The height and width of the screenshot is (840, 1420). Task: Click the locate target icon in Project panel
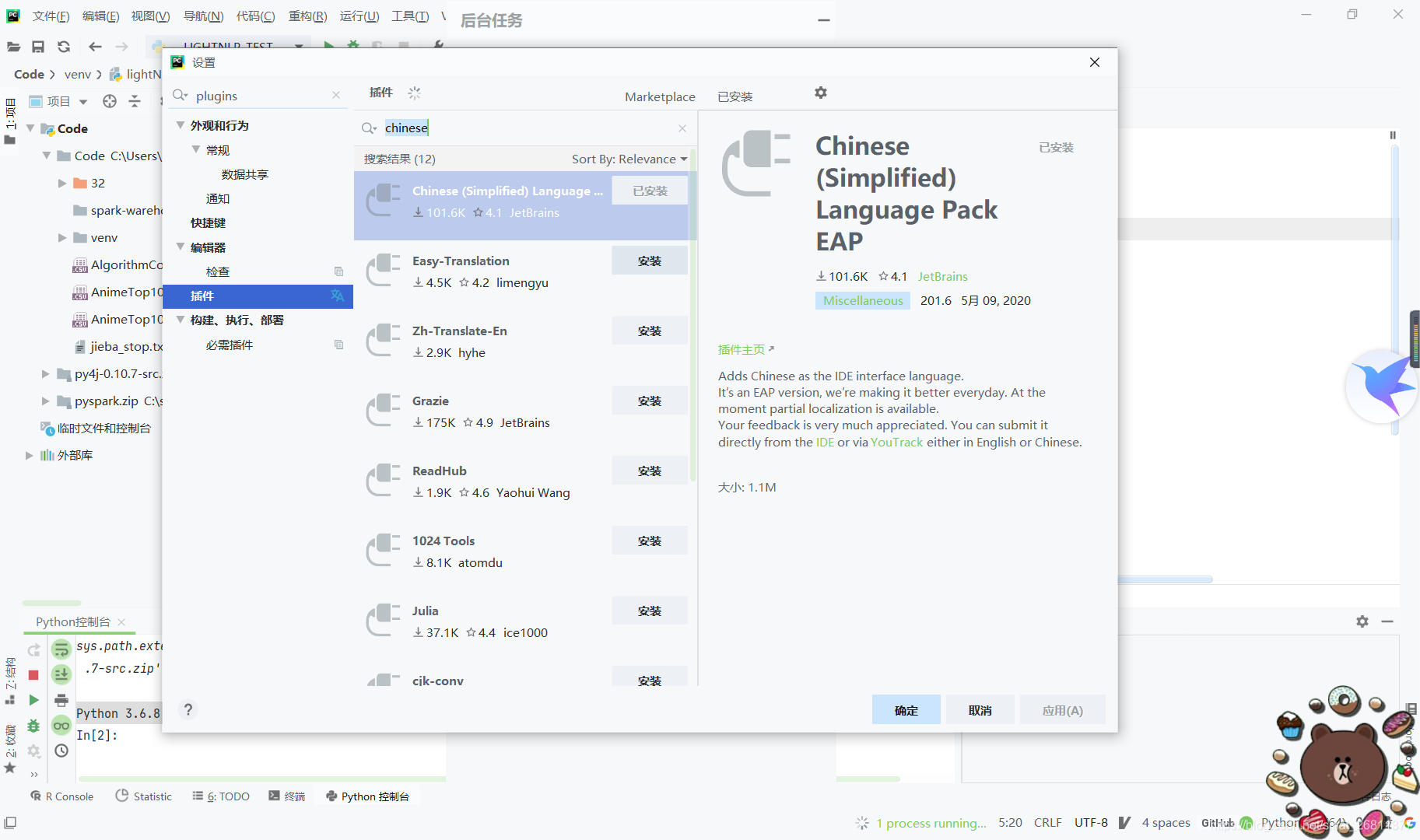point(110,101)
